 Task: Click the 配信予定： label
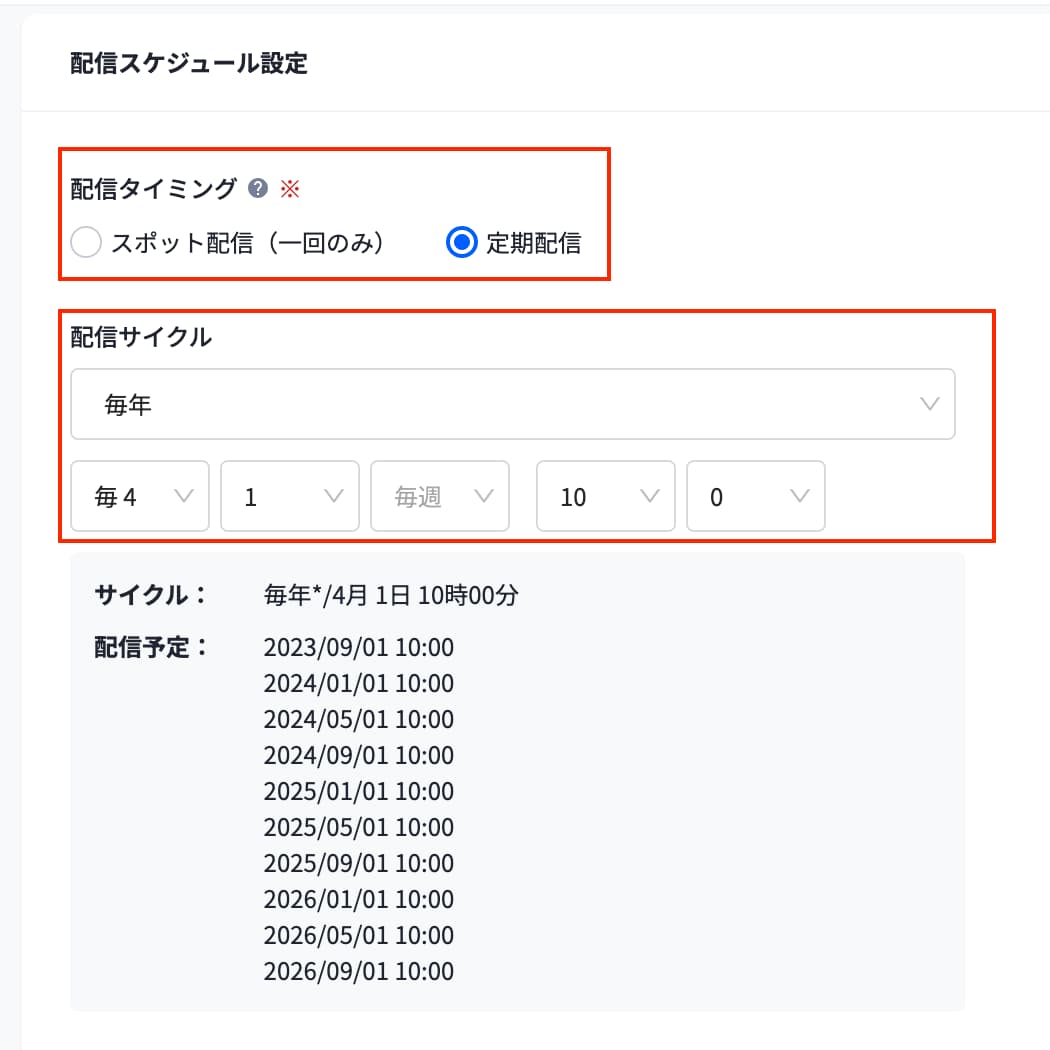[x=150, y=646]
